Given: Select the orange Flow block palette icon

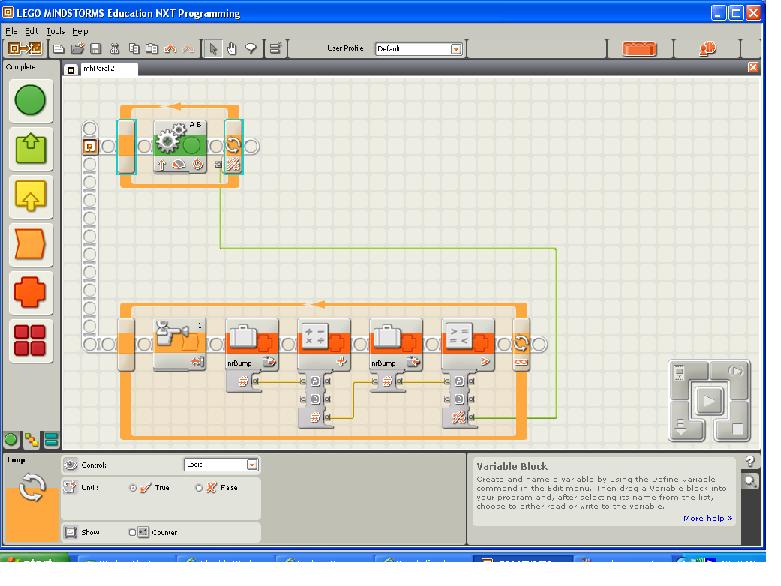Looking at the screenshot, I should click(x=30, y=245).
